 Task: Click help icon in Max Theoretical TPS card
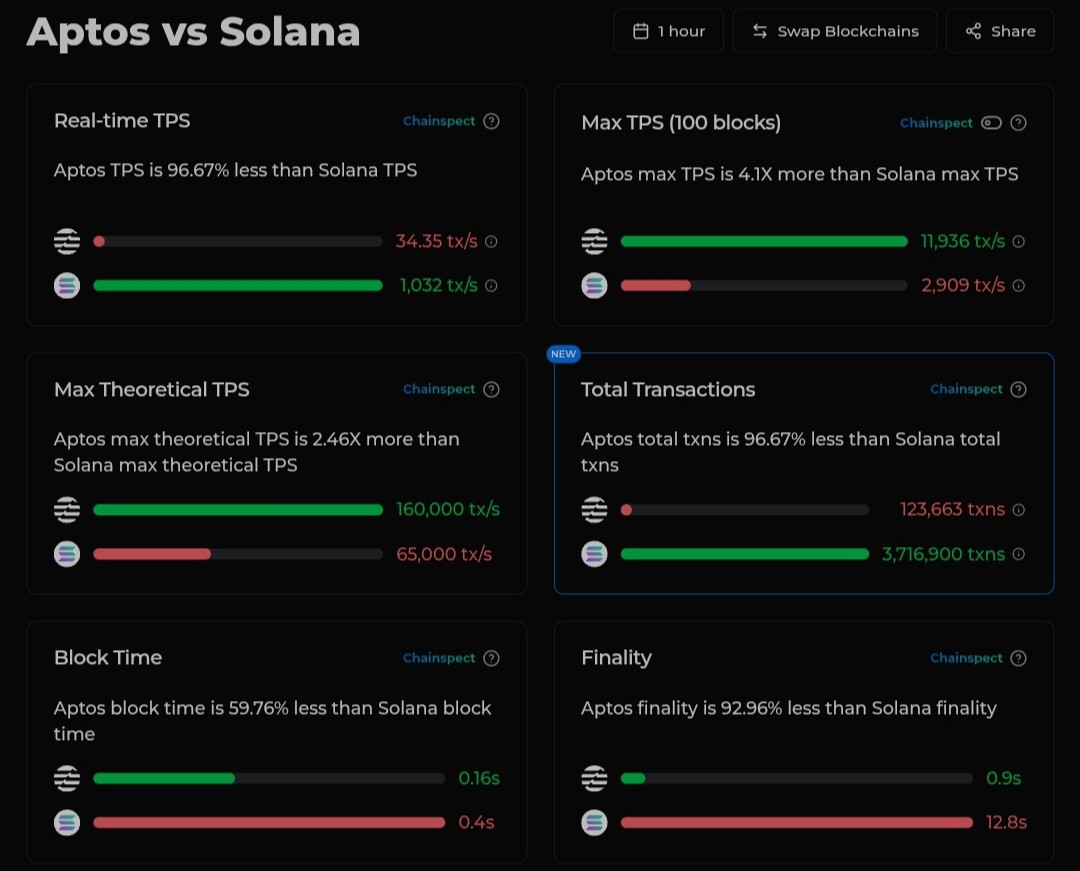pos(491,390)
